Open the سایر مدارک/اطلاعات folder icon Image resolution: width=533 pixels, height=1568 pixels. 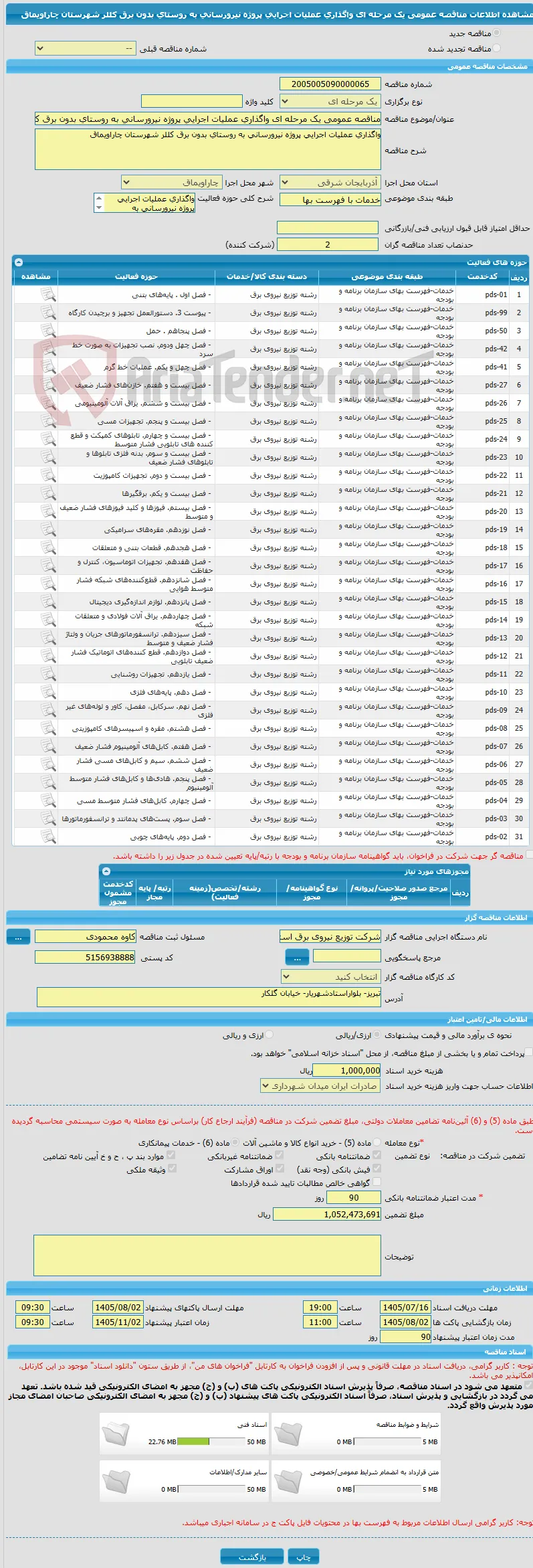point(116,1481)
